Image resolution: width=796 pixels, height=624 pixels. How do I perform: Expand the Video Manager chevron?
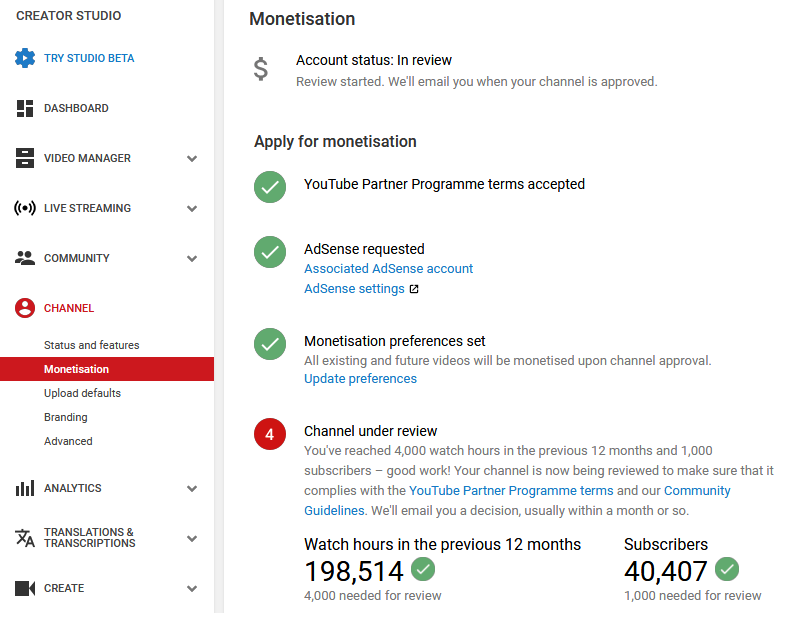192,159
